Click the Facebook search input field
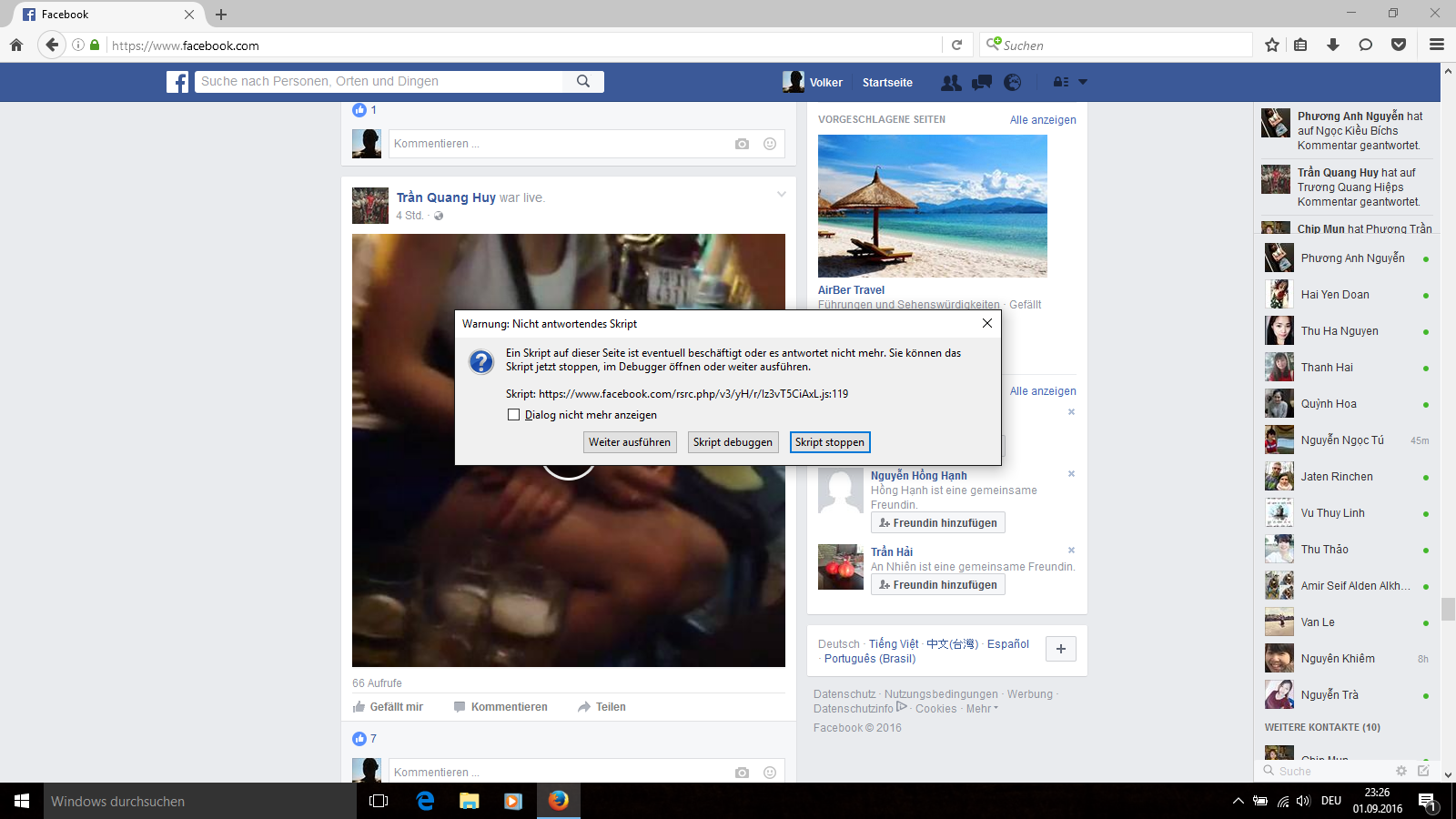Image resolution: width=1456 pixels, height=819 pixels. pos(380,81)
